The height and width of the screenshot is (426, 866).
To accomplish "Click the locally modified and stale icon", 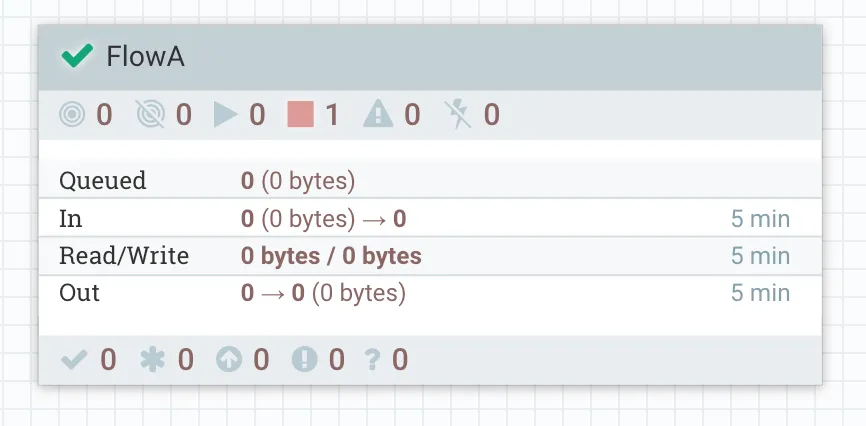I will (x=303, y=359).
